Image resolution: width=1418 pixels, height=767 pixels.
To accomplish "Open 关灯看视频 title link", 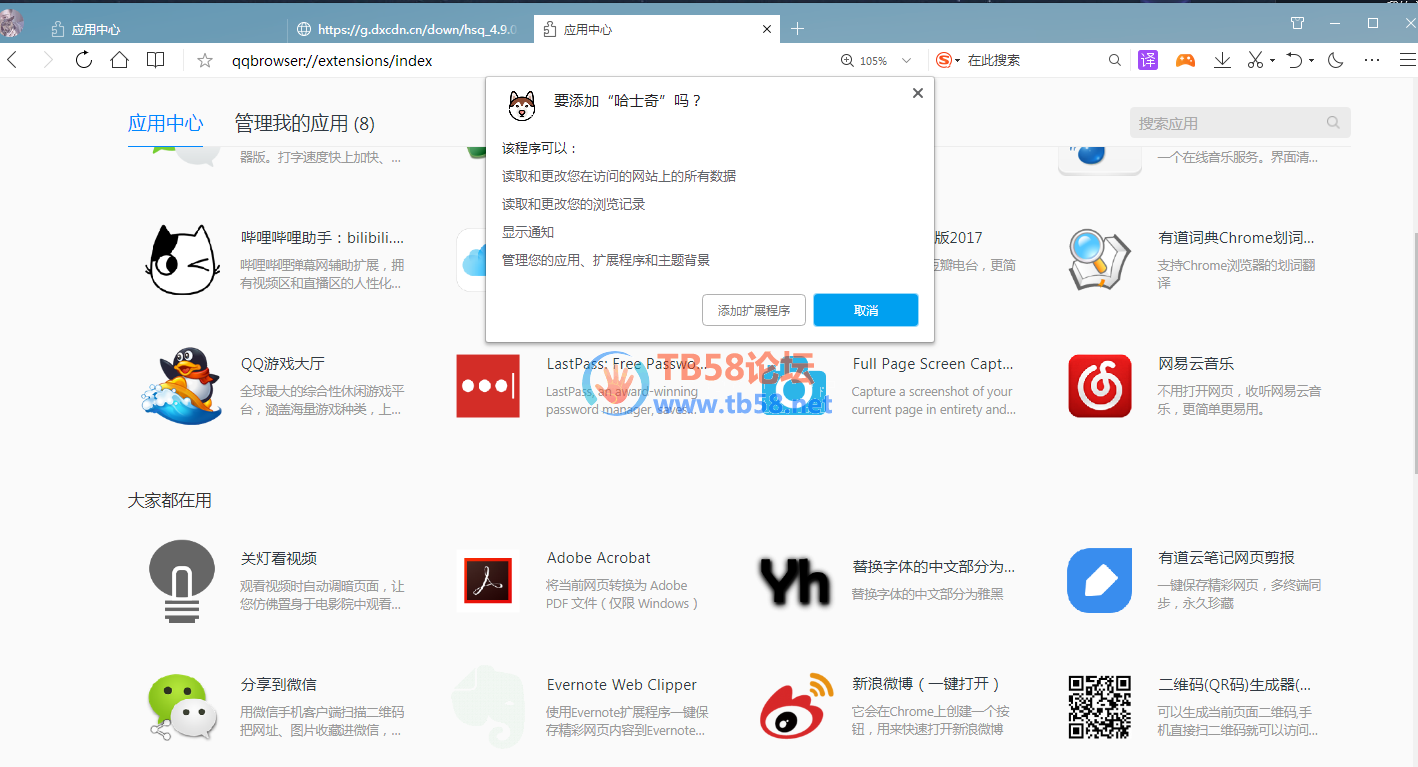I will coord(278,558).
